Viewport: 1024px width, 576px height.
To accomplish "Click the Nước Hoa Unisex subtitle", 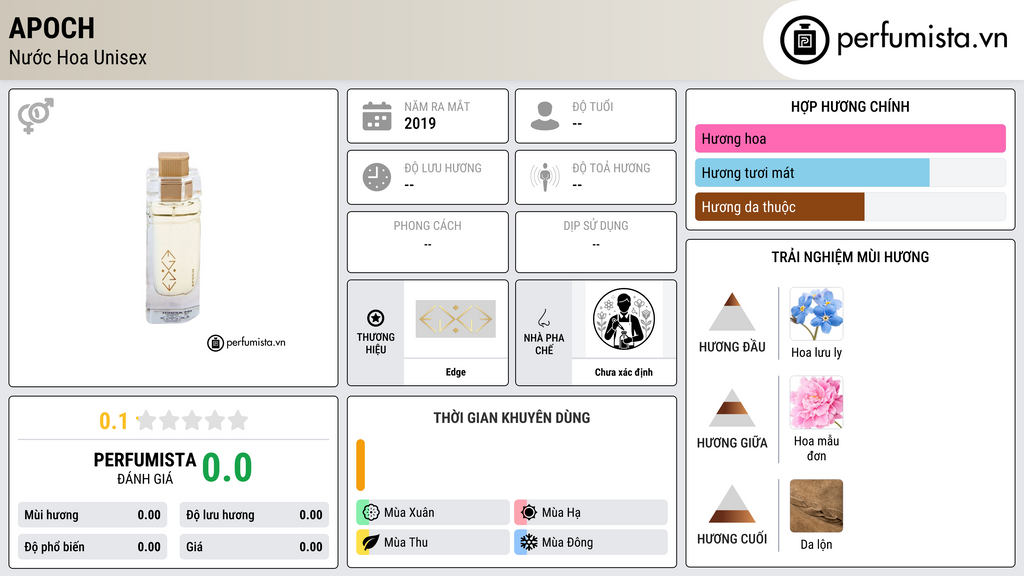I will coord(78,57).
